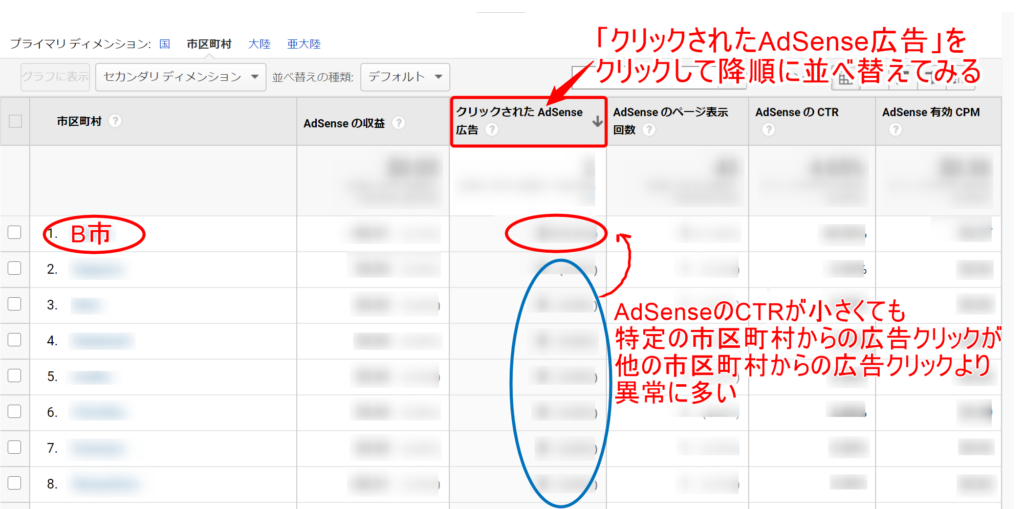The height and width of the screenshot is (509, 1024).
Task: Check the checkbox for row 7
Action: point(14,448)
